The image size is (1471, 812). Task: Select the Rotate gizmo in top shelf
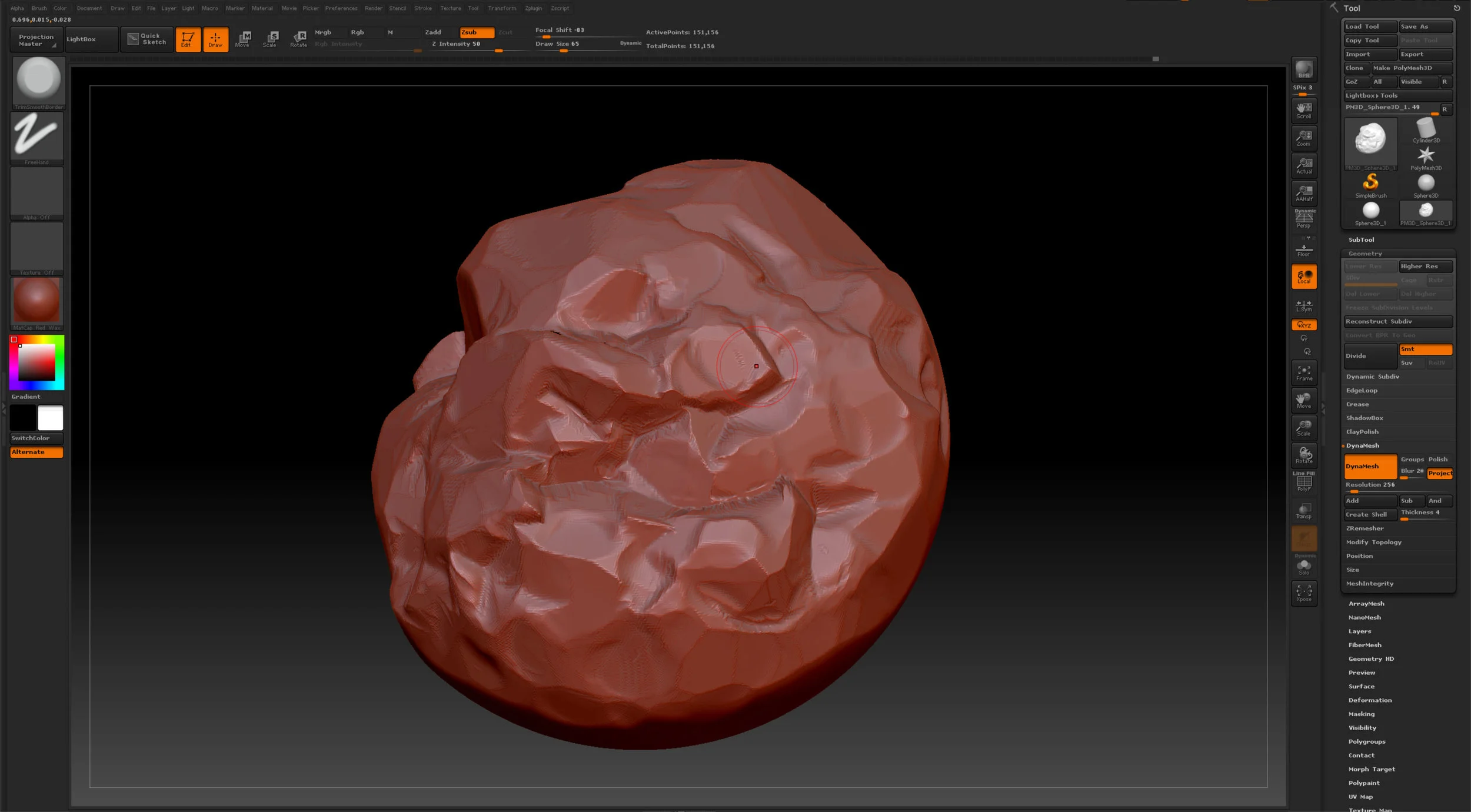point(298,39)
